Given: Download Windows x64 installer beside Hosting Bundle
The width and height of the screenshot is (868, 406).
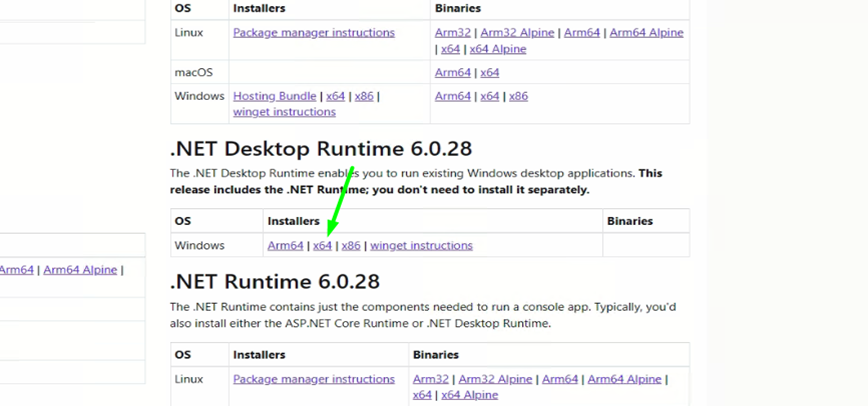Looking at the screenshot, I should 335,96.
